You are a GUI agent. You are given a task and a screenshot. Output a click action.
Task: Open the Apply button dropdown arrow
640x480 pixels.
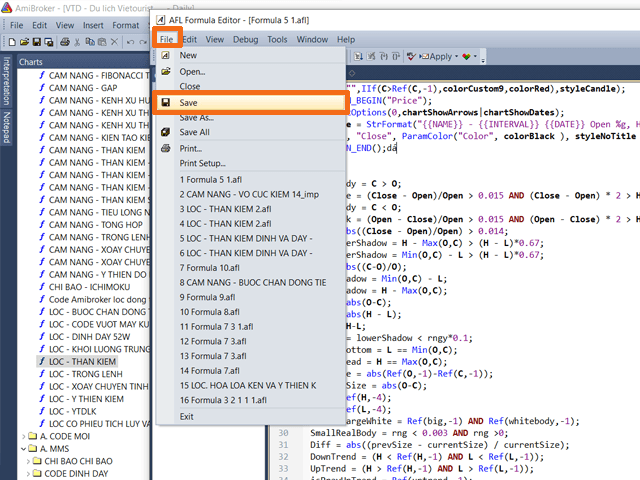pyautogui.click(x=456, y=56)
